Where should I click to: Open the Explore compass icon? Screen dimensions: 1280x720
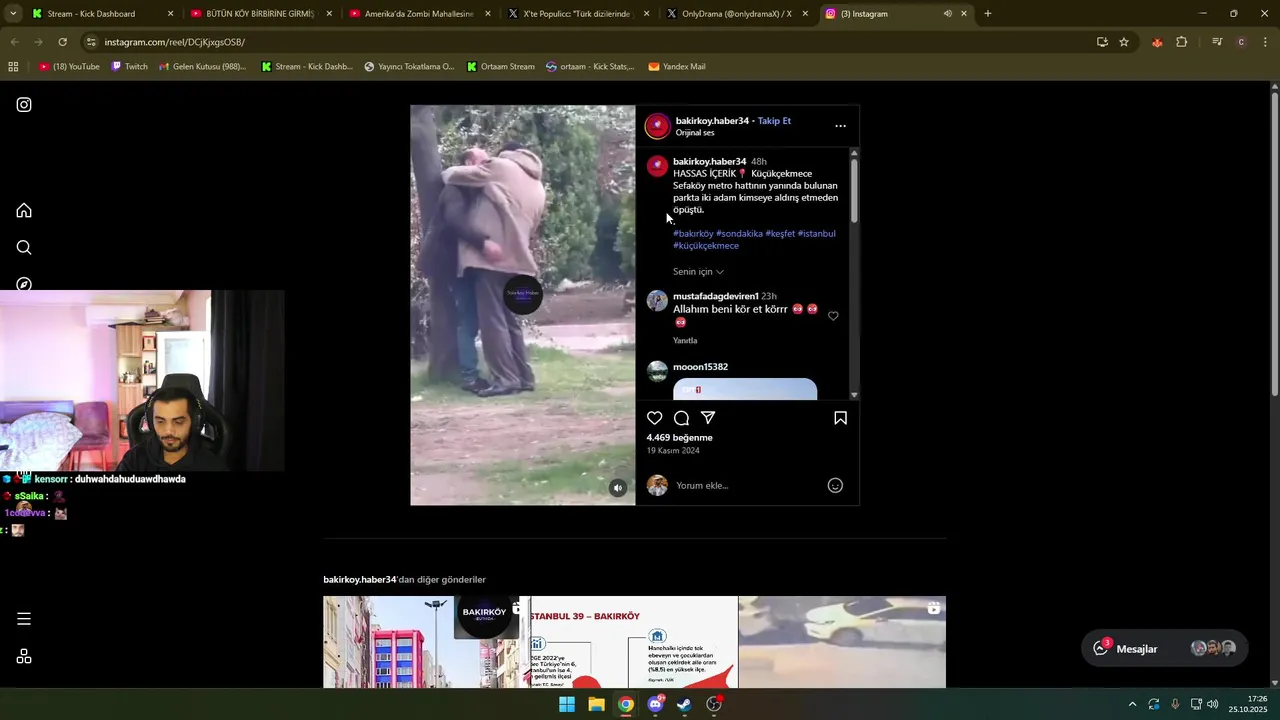tap(24, 284)
